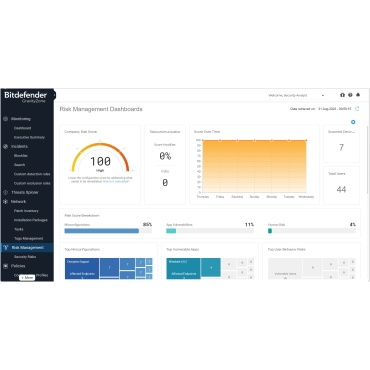Collapse sidebar using arrow beside Bitdefender logo

pos(54,96)
